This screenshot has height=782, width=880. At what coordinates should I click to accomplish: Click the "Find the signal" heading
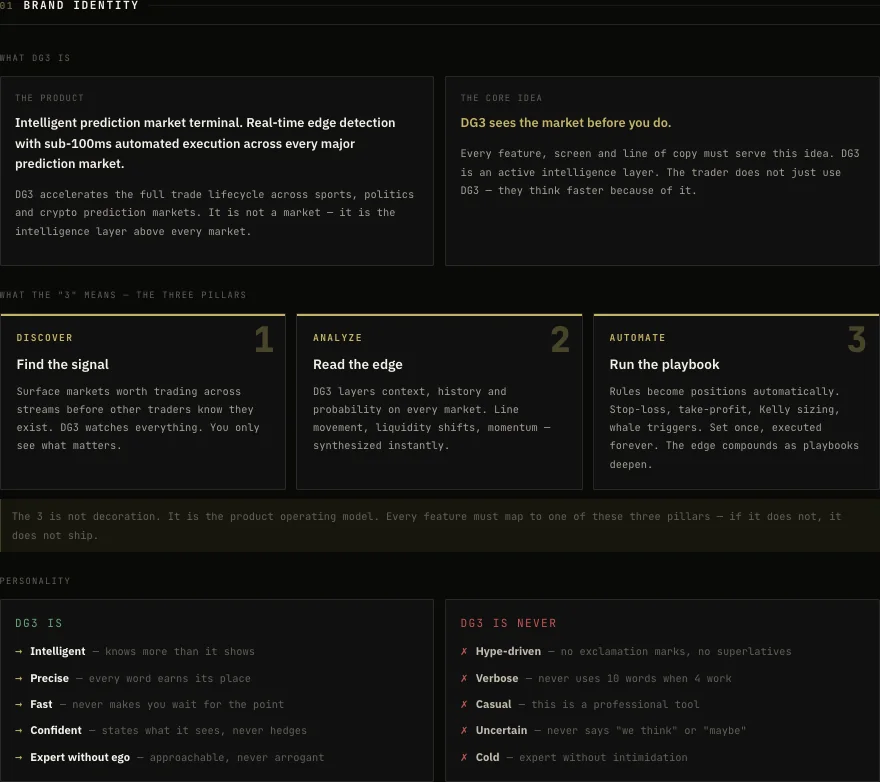point(63,364)
